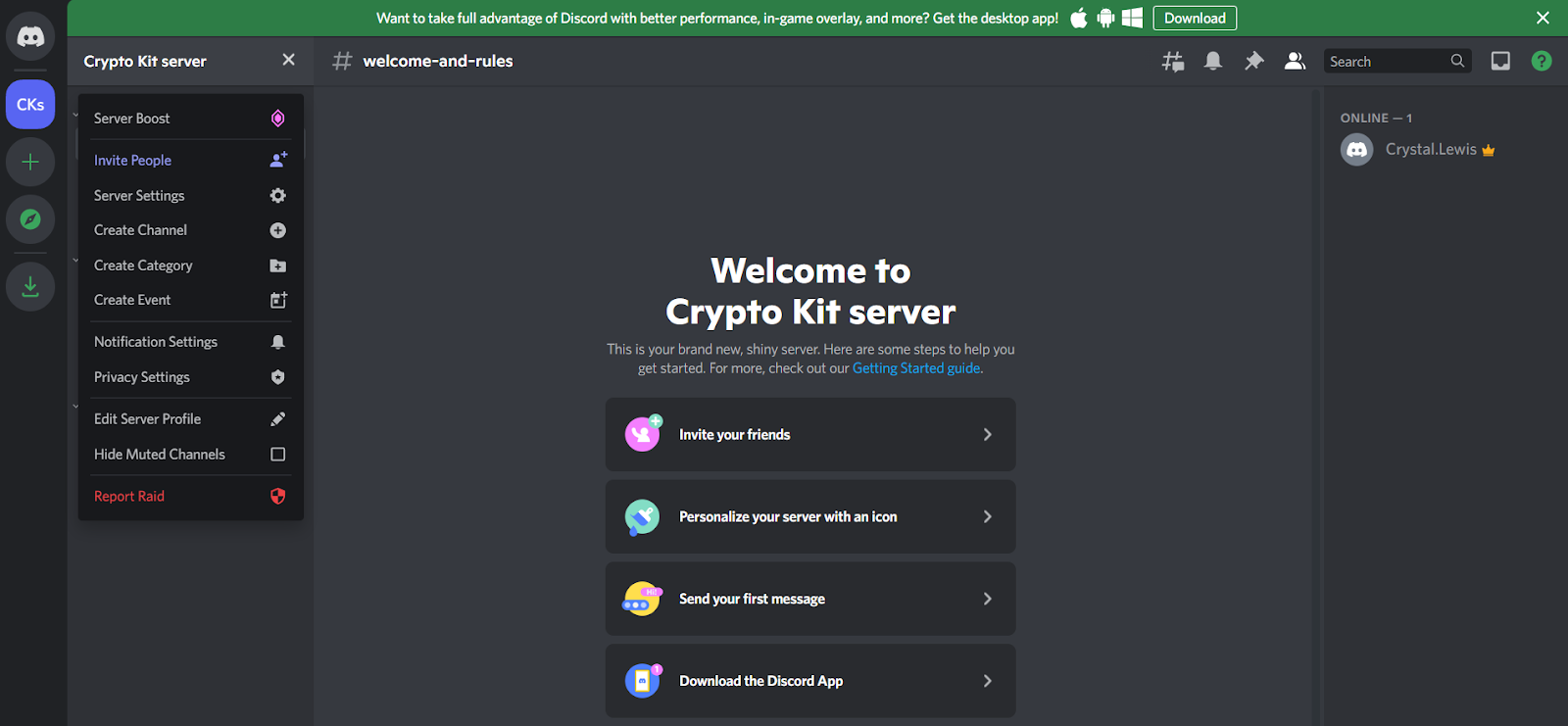Click the Create Category folder icon
Viewport: 1568px width, 726px height.
click(x=278, y=266)
